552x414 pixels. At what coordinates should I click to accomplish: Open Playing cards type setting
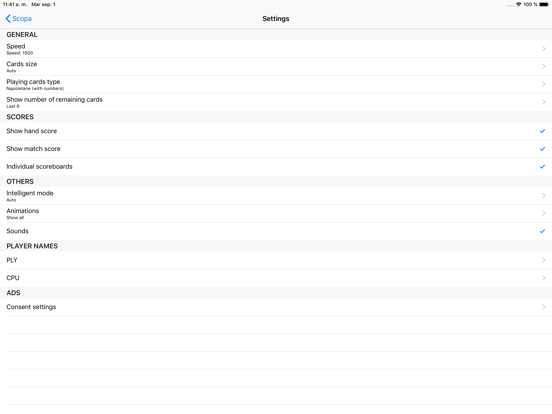tap(276, 84)
